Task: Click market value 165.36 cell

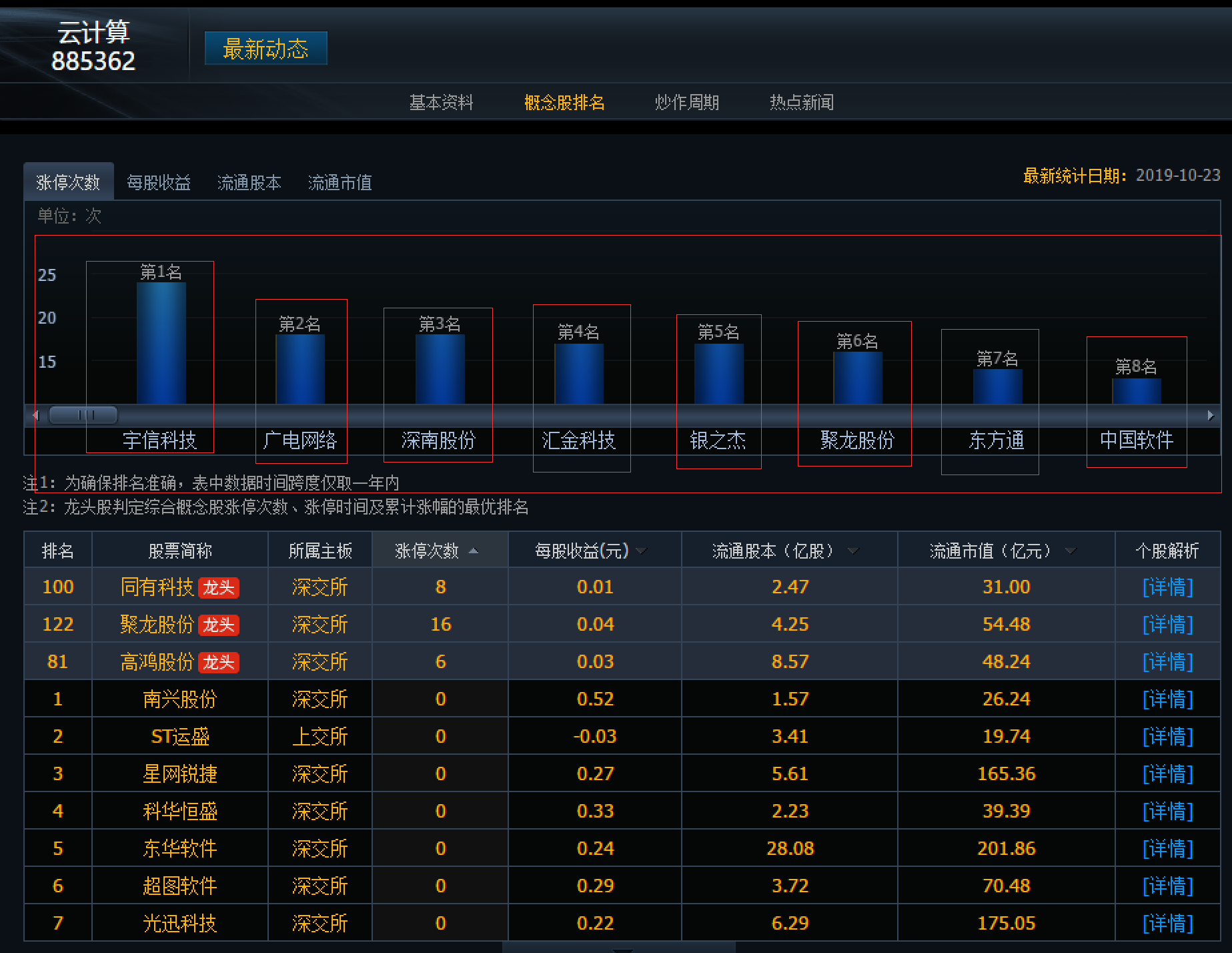Action: tap(1007, 774)
